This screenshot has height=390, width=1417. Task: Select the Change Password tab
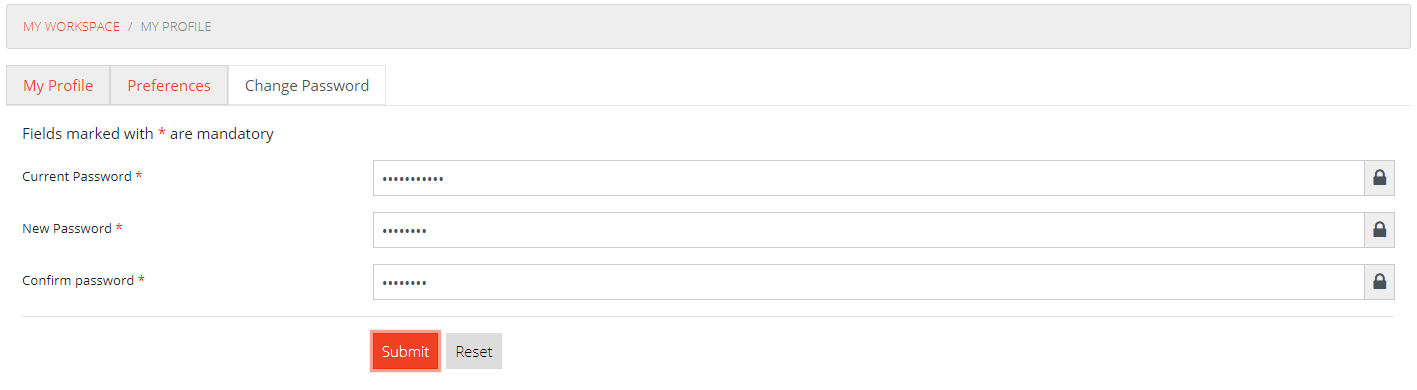coord(307,86)
